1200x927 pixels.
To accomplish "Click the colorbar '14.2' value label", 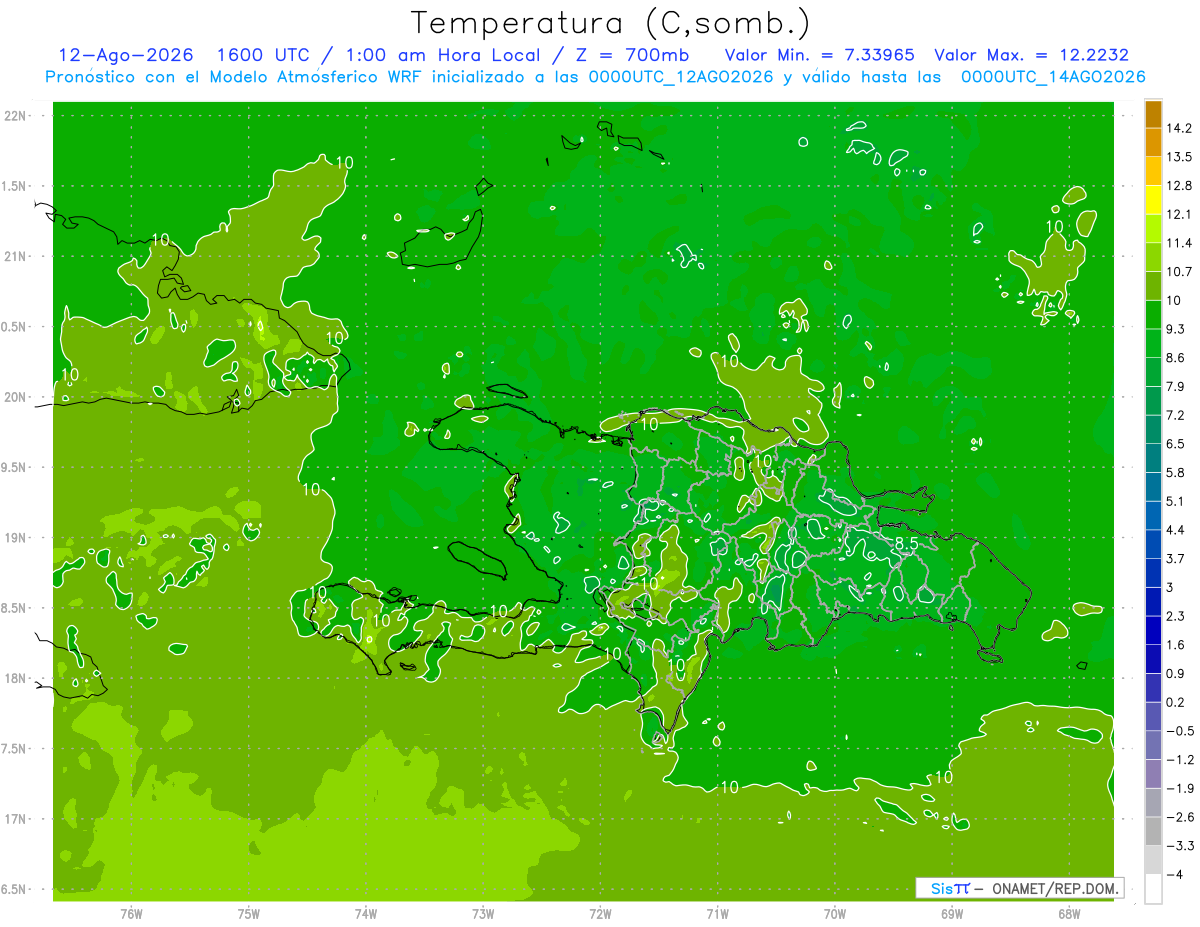I will pos(1178,128).
